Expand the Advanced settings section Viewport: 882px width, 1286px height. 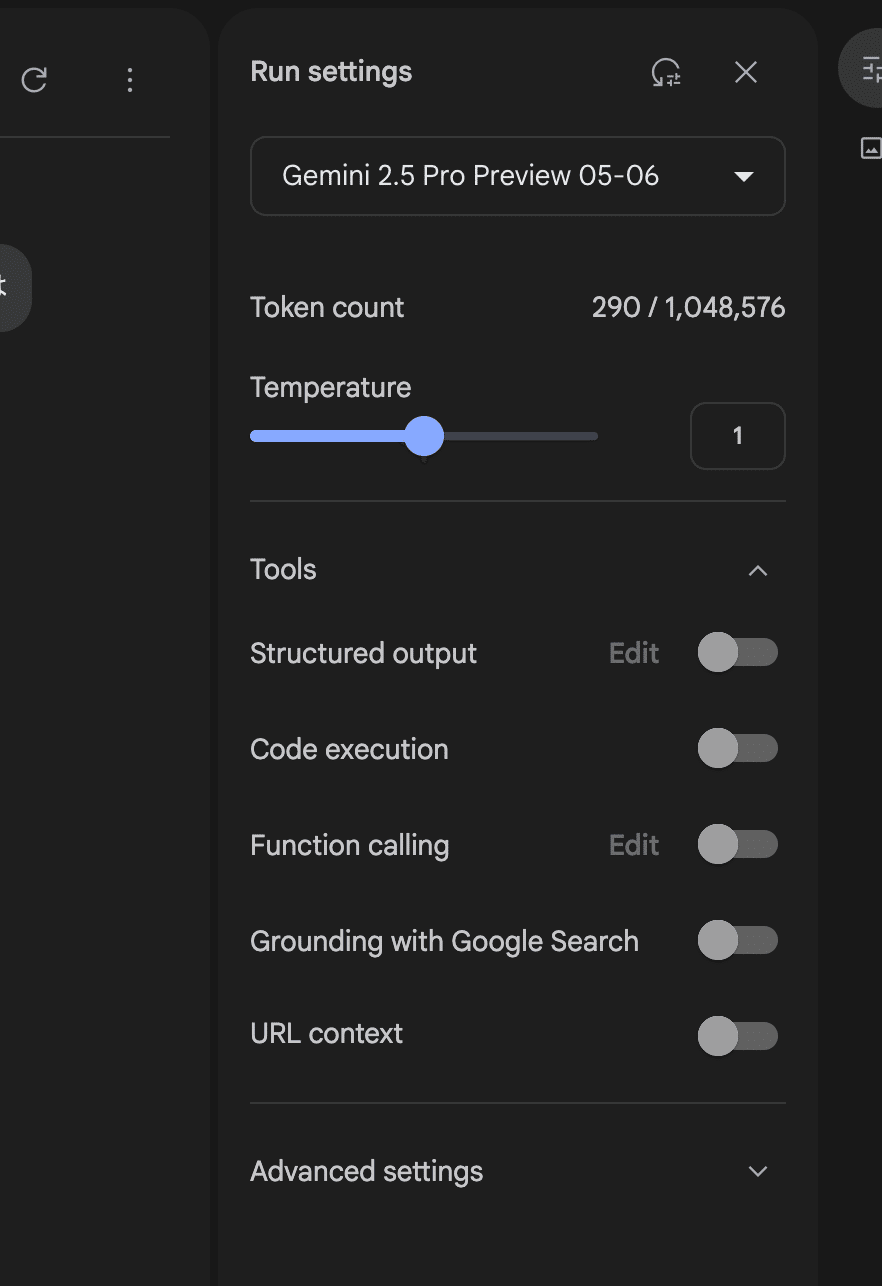tap(758, 1171)
